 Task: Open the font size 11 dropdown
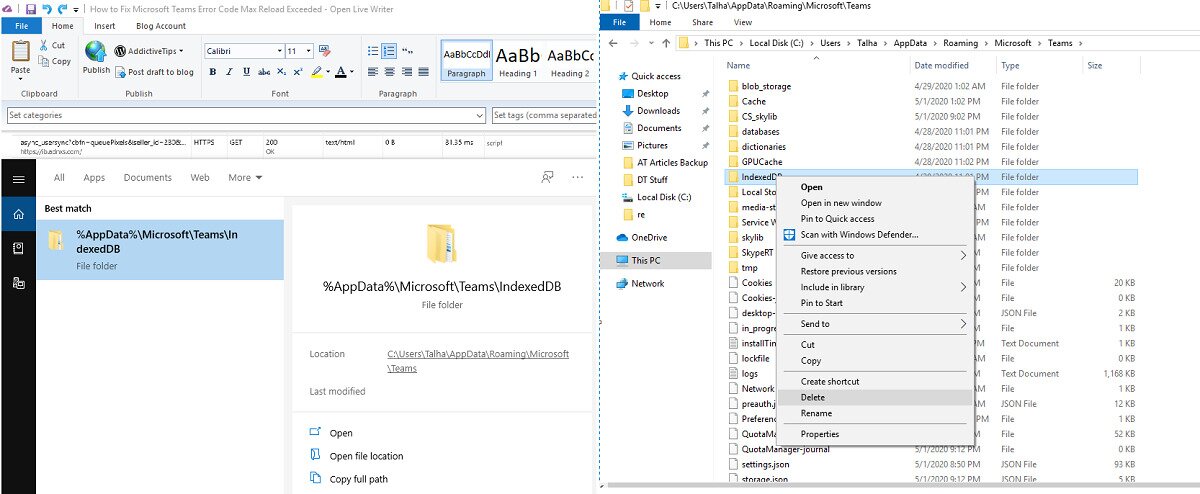pos(307,51)
